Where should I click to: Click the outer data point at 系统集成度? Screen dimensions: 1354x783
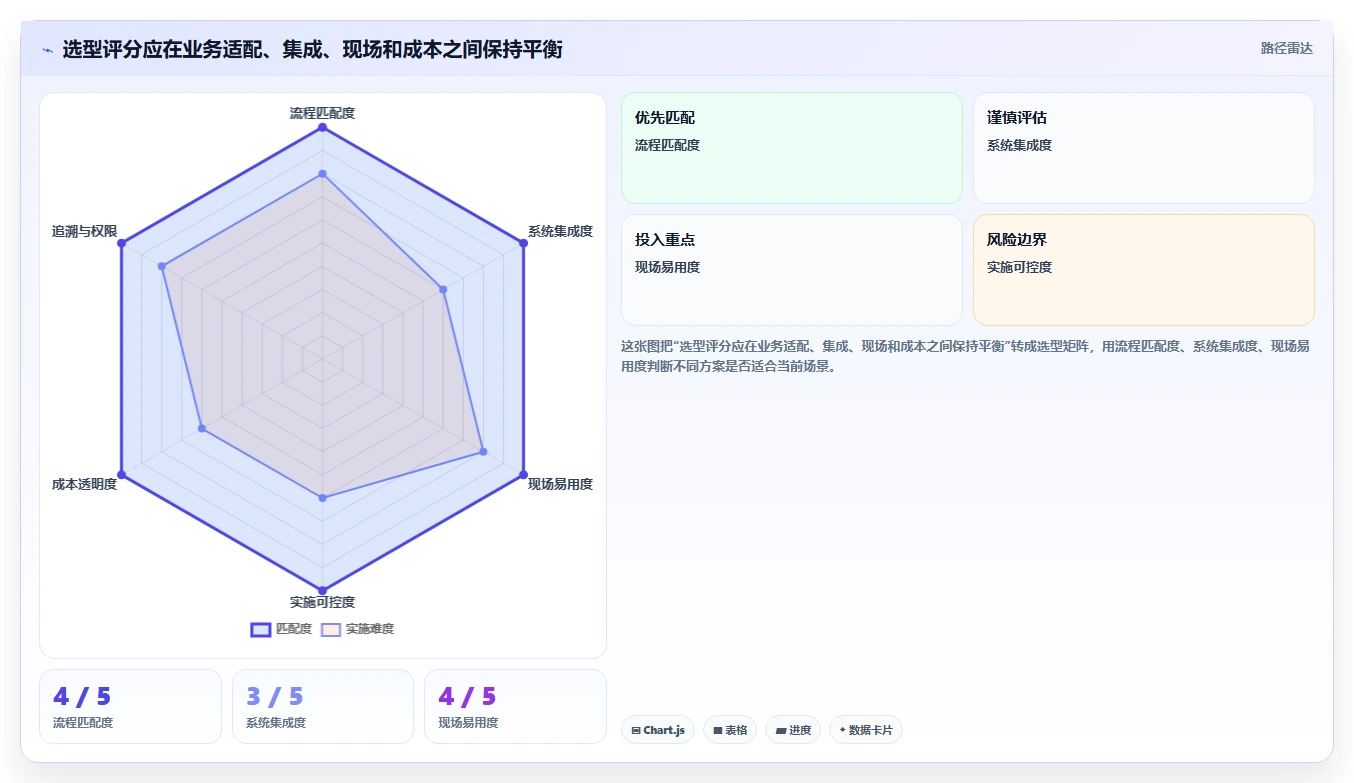(523, 243)
